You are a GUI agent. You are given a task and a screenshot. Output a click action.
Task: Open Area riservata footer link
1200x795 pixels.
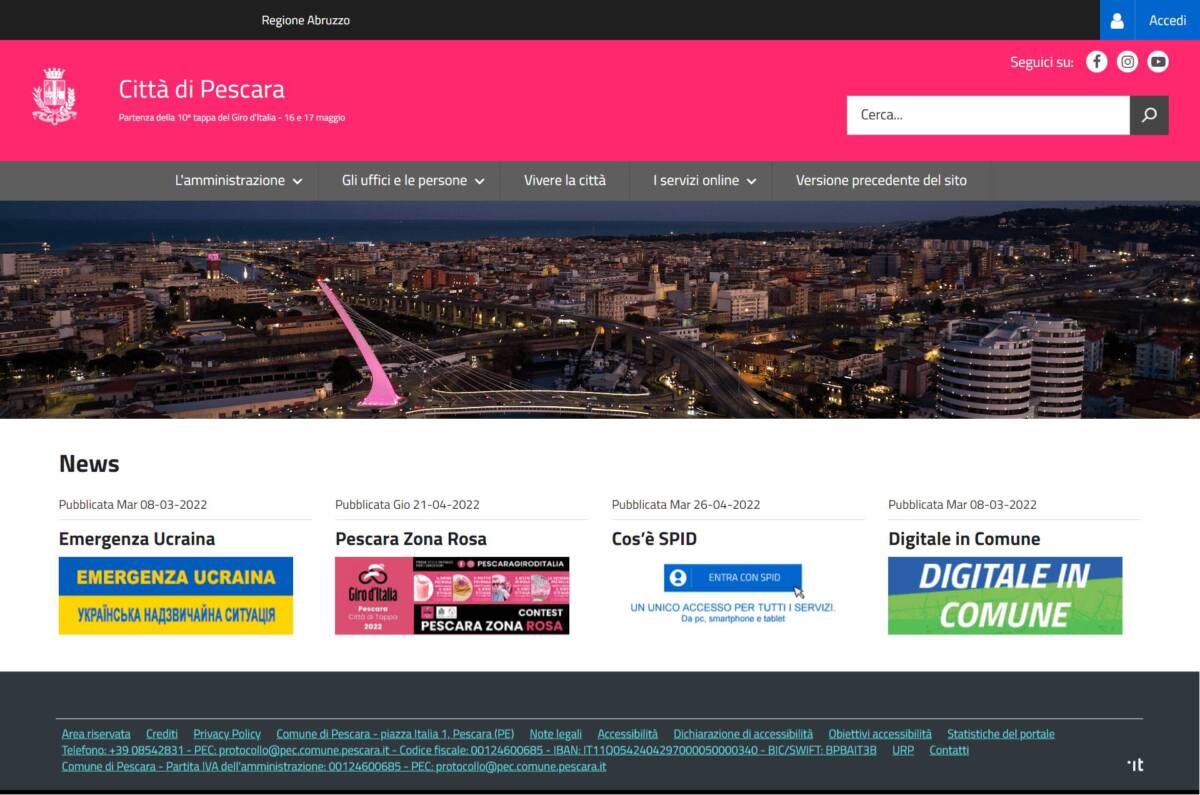click(x=96, y=734)
